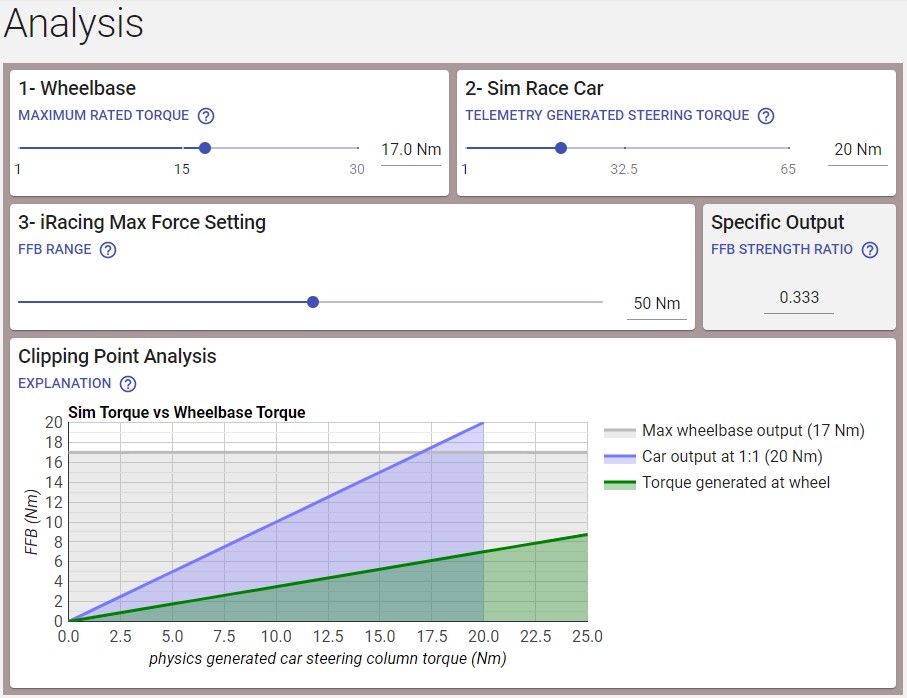Click the MAXIMUM RATED TORQUE label

pyautogui.click(x=104, y=116)
